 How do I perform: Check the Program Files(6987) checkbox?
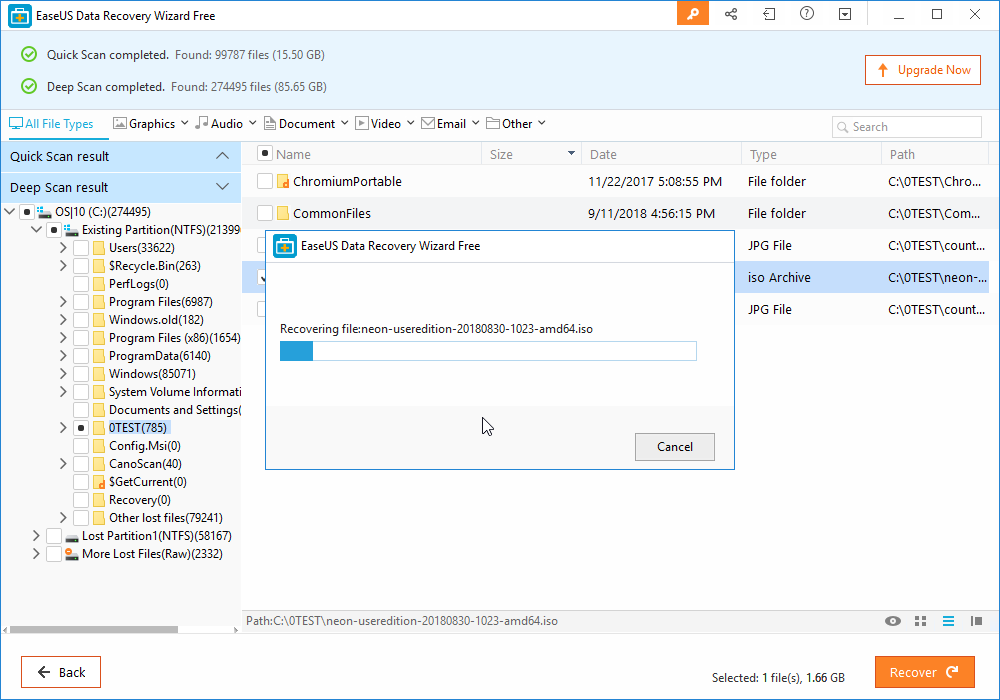pos(81,302)
